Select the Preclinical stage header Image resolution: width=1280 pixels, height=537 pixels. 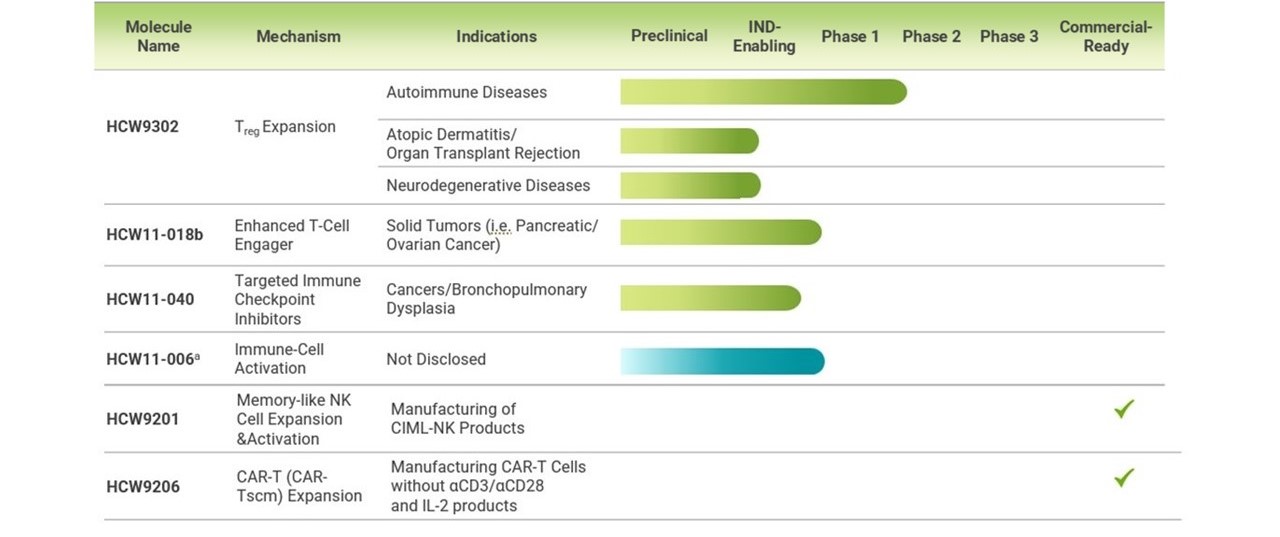pyautogui.click(x=669, y=36)
